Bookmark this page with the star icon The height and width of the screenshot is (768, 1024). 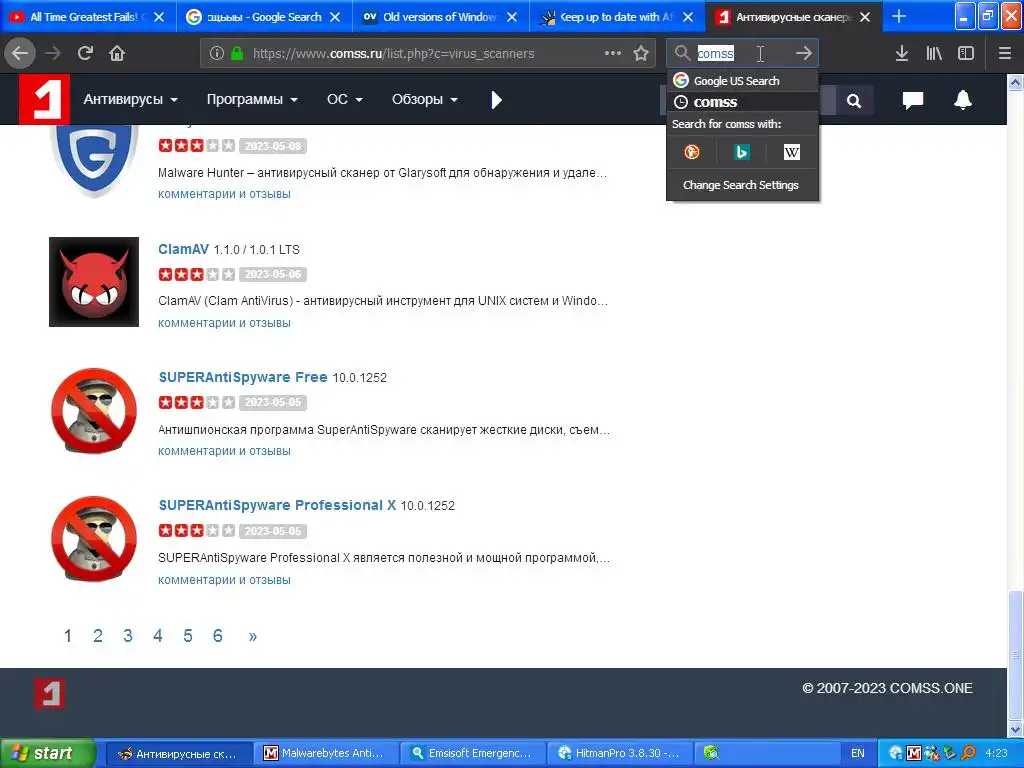coord(641,54)
